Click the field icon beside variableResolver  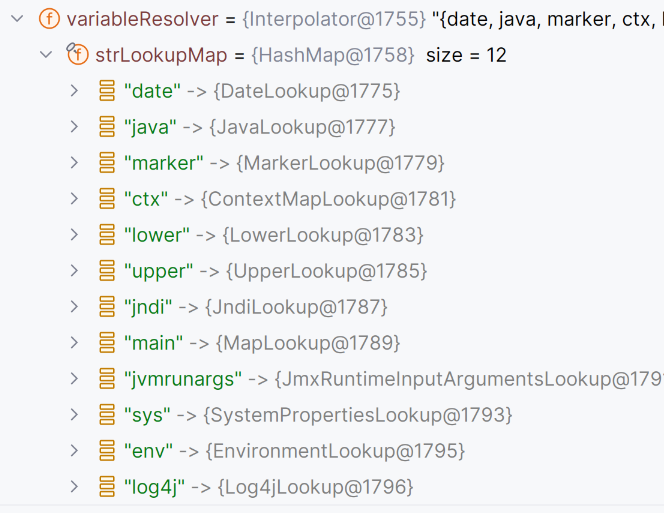pos(50,19)
